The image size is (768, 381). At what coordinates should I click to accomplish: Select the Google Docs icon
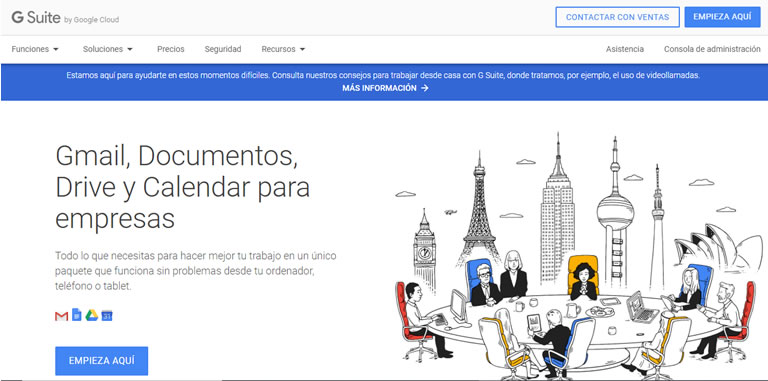[x=76, y=315]
